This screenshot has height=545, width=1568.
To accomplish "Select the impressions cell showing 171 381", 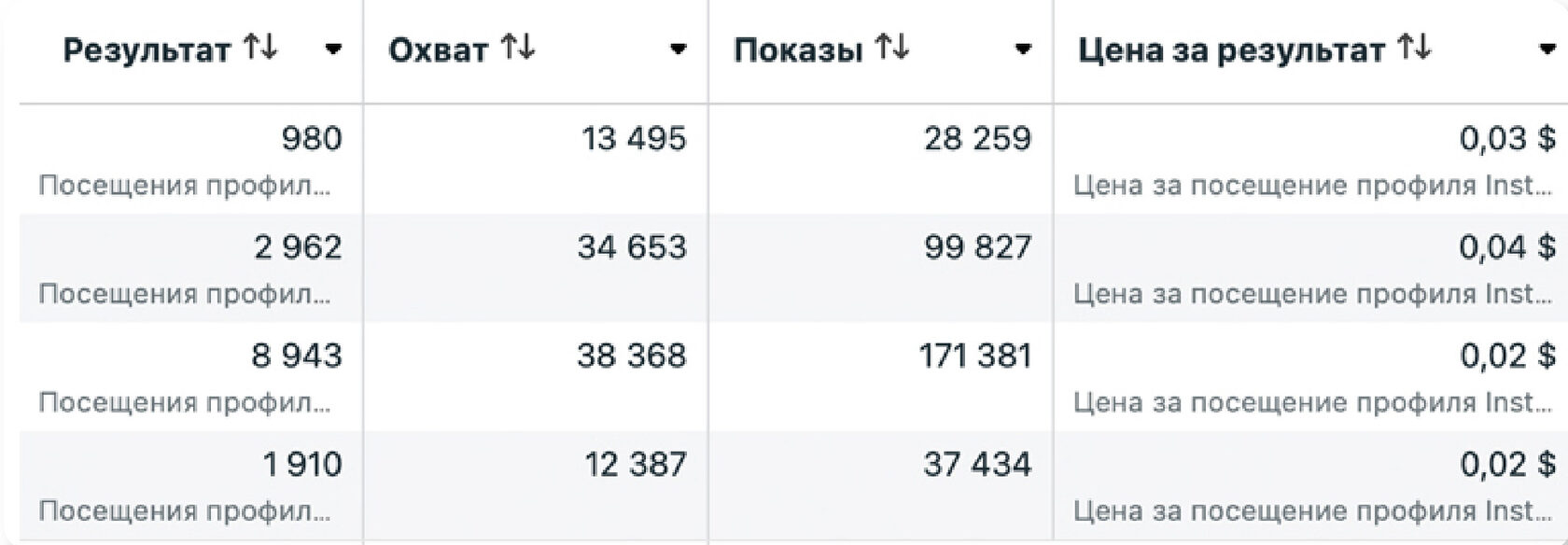I will (881, 376).
